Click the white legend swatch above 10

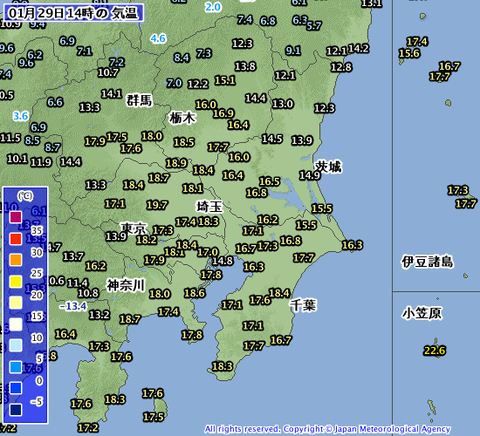point(16,324)
